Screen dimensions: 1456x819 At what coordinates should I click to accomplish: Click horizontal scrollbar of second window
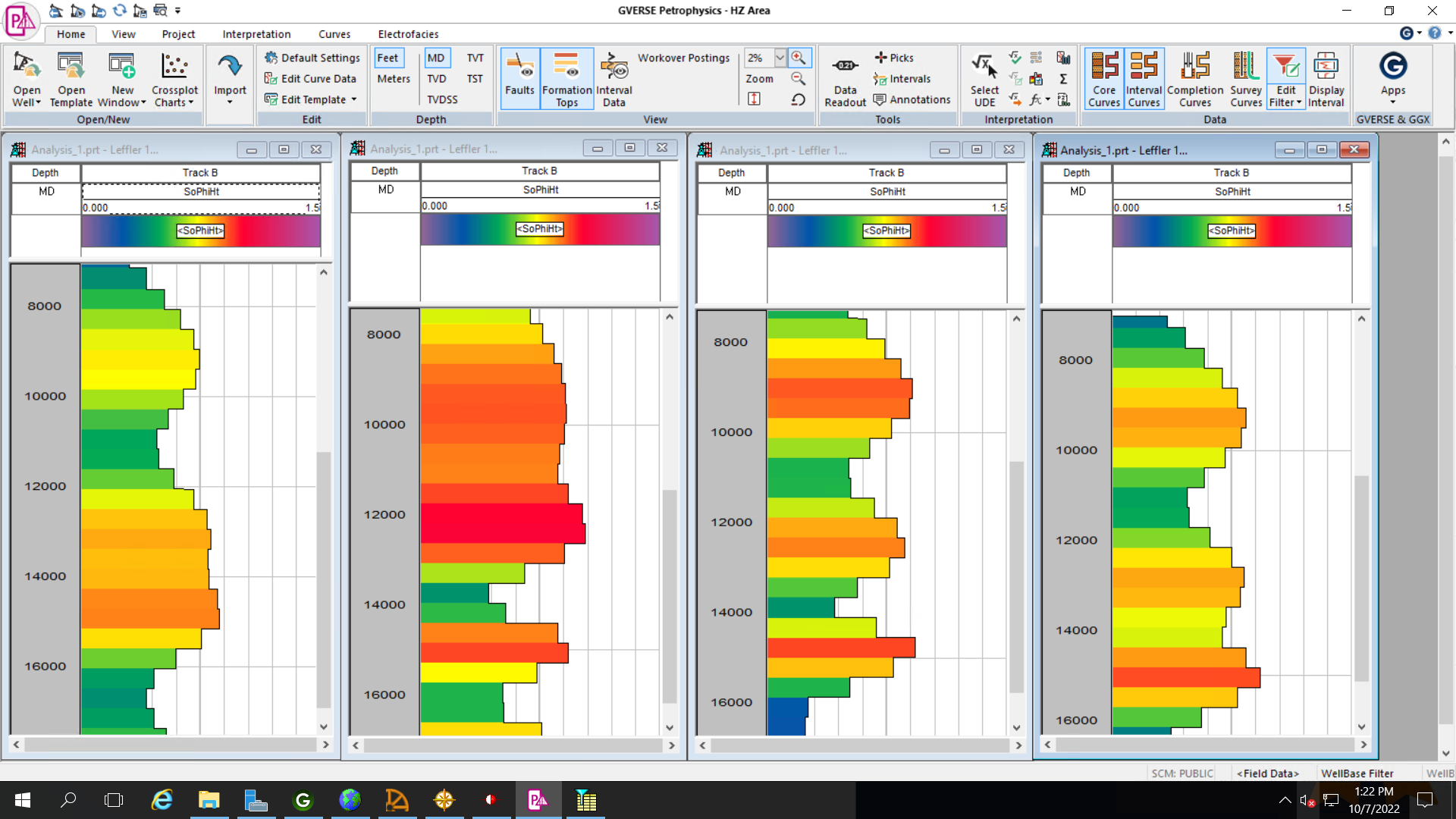[513, 745]
